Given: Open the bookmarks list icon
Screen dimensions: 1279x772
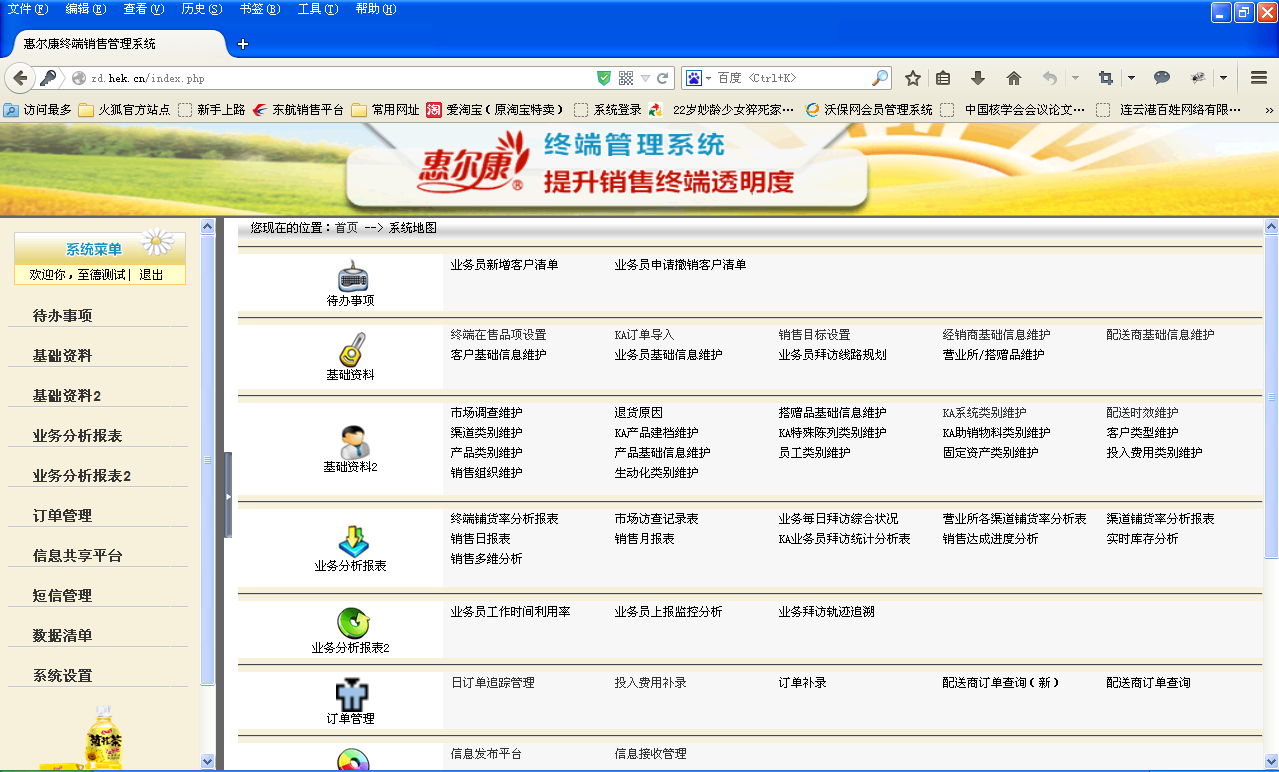Looking at the screenshot, I should [943, 78].
